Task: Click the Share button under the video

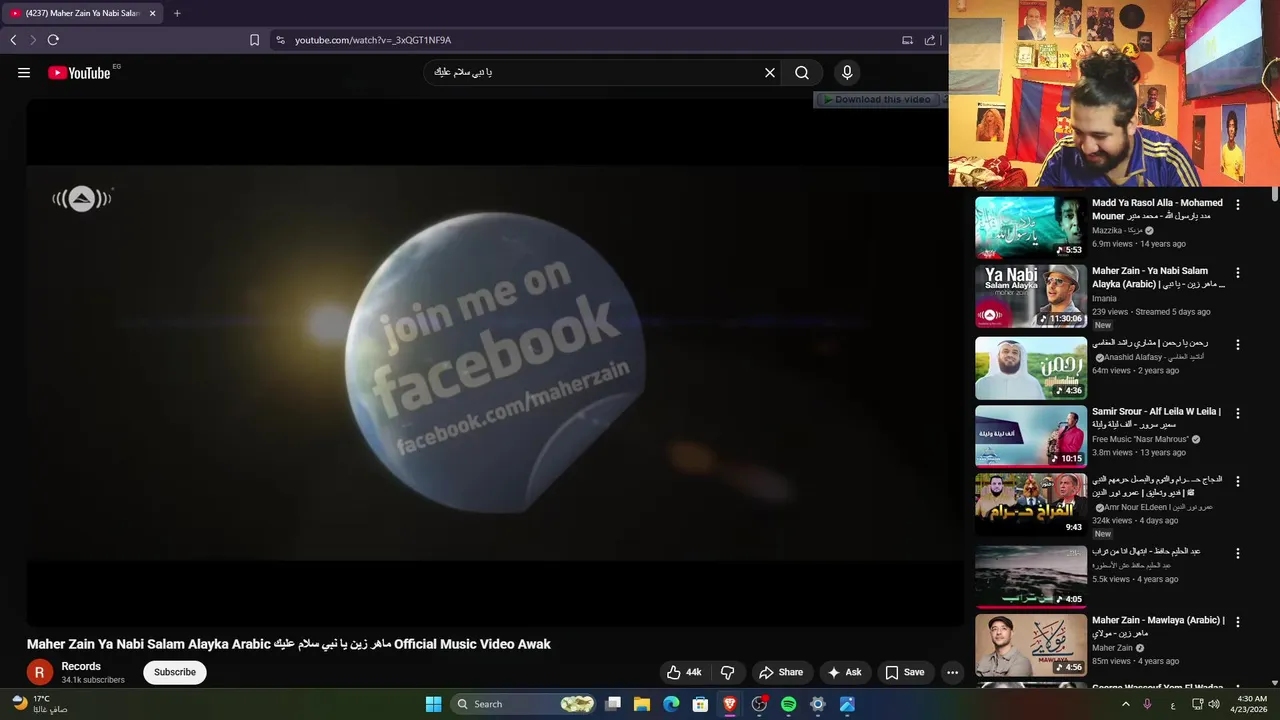Action: (781, 672)
